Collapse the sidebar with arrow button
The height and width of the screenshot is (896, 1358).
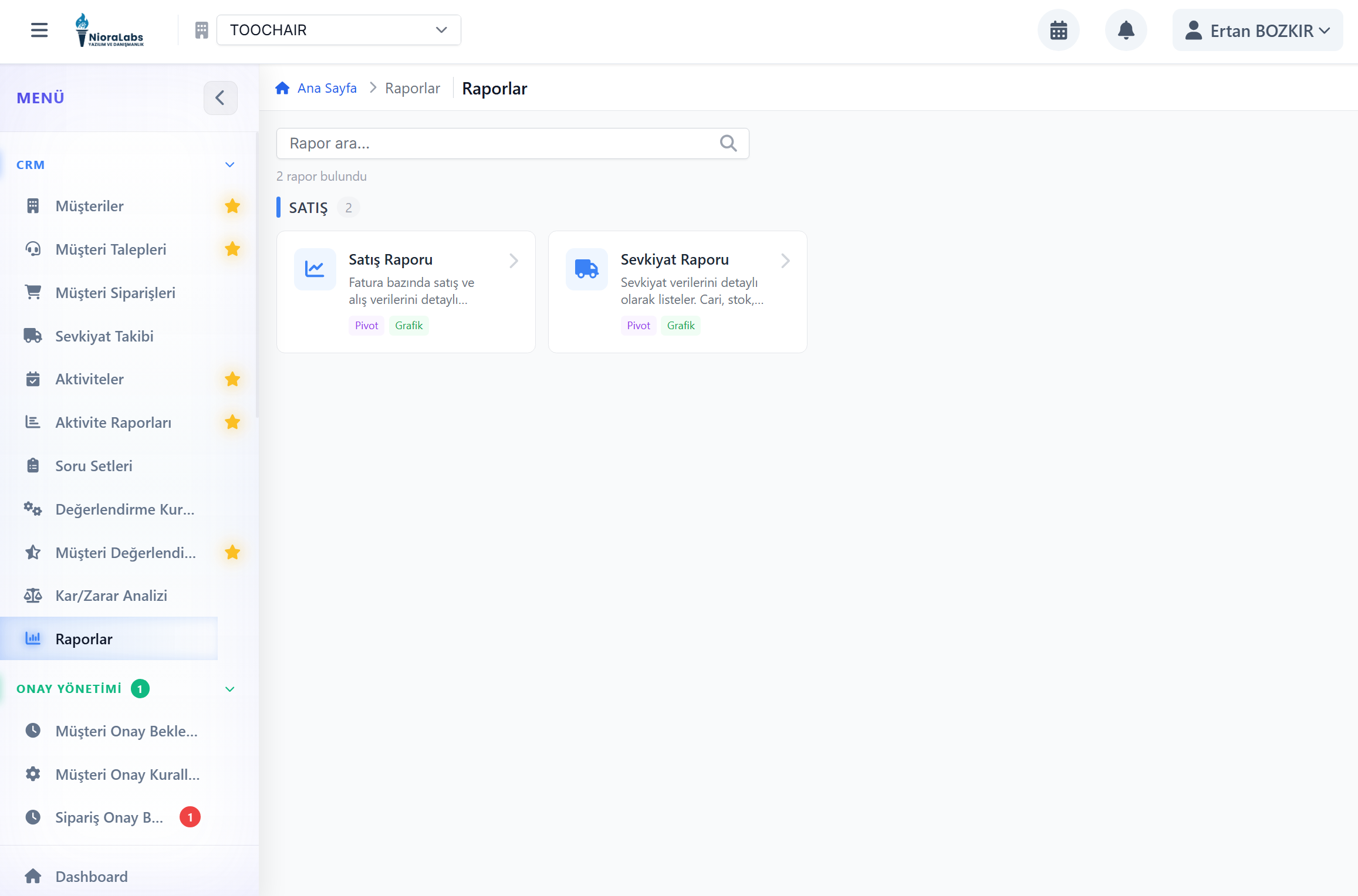(220, 98)
